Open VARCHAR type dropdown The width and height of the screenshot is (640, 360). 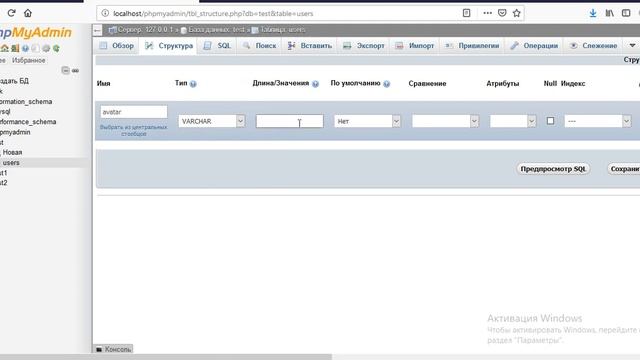[211, 121]
